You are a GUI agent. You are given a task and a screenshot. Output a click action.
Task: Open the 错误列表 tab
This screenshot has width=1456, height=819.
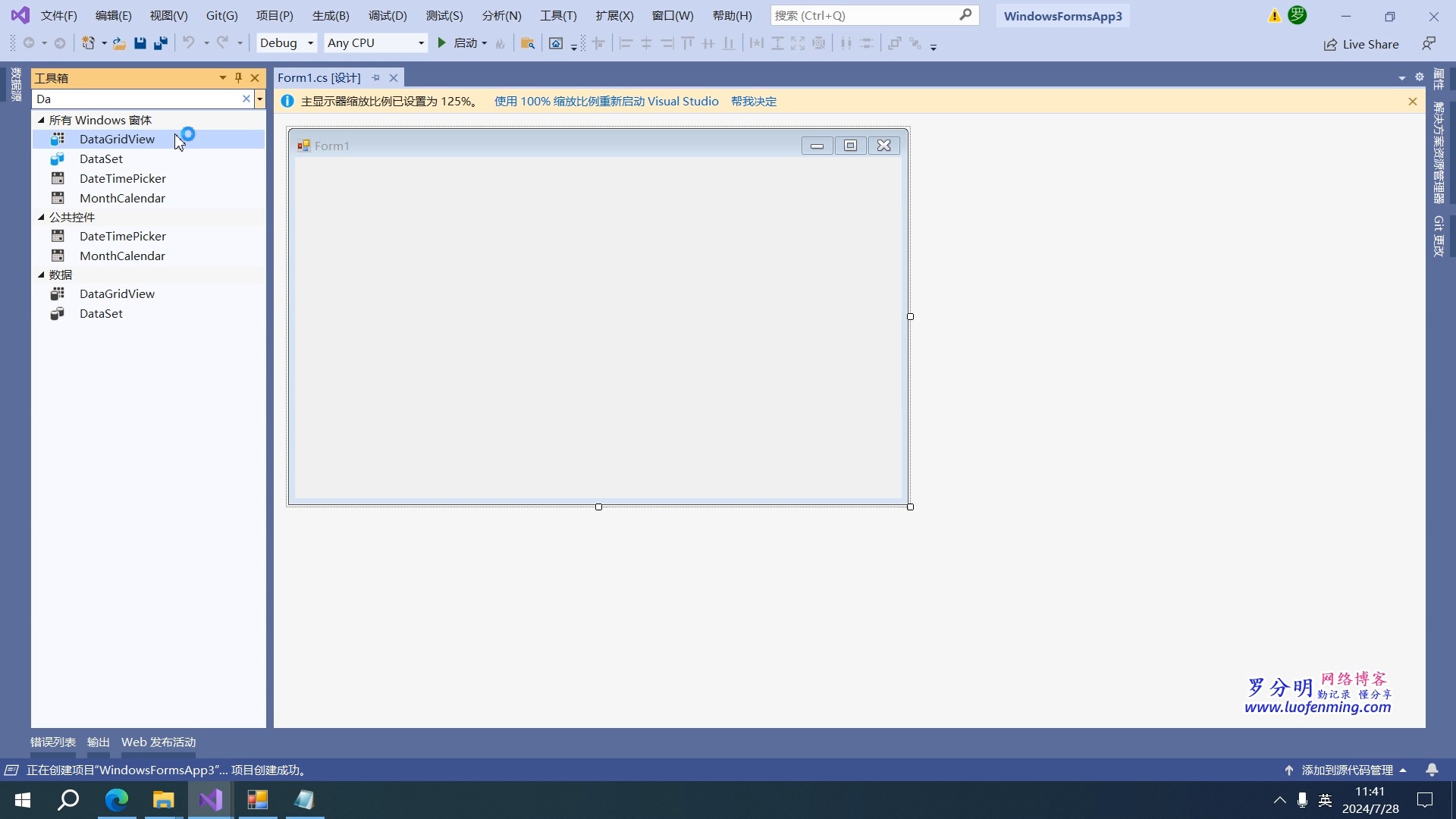53,742
